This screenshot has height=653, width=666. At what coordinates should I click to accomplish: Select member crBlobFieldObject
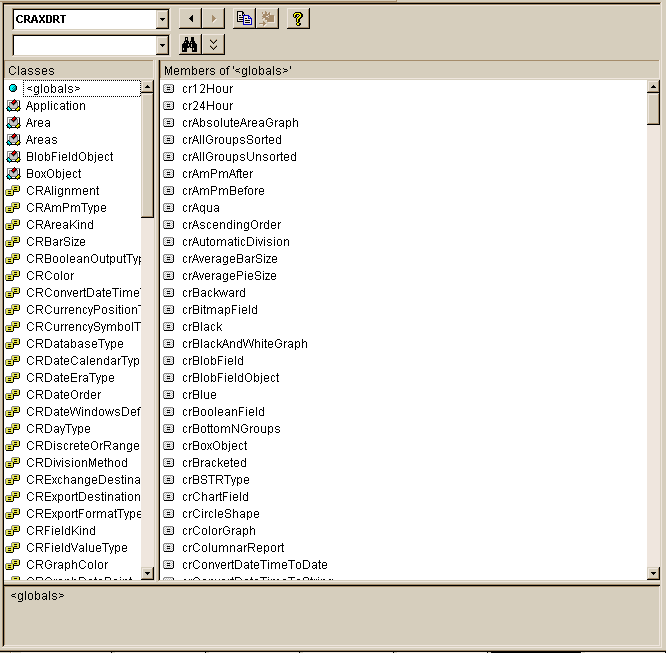pyautogui.click(x=231, y=378)
